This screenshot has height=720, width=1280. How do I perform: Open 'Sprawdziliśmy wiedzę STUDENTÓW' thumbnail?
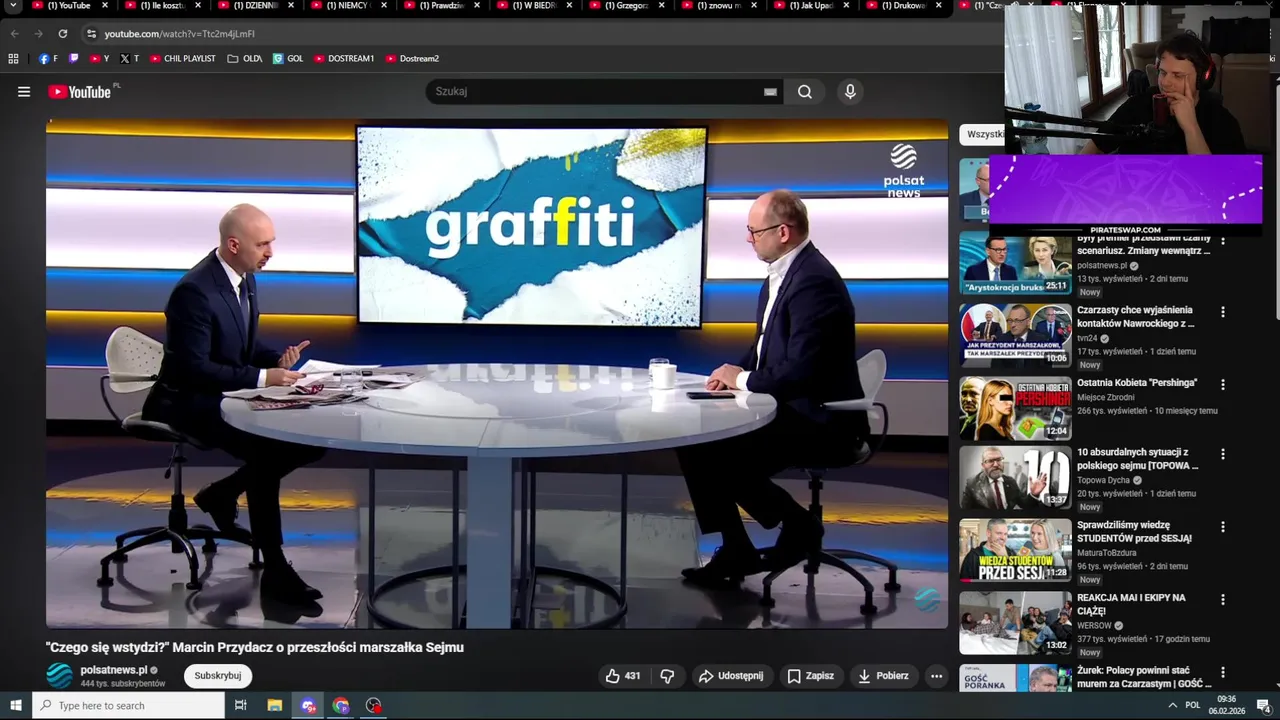[x=1015, y=550]
